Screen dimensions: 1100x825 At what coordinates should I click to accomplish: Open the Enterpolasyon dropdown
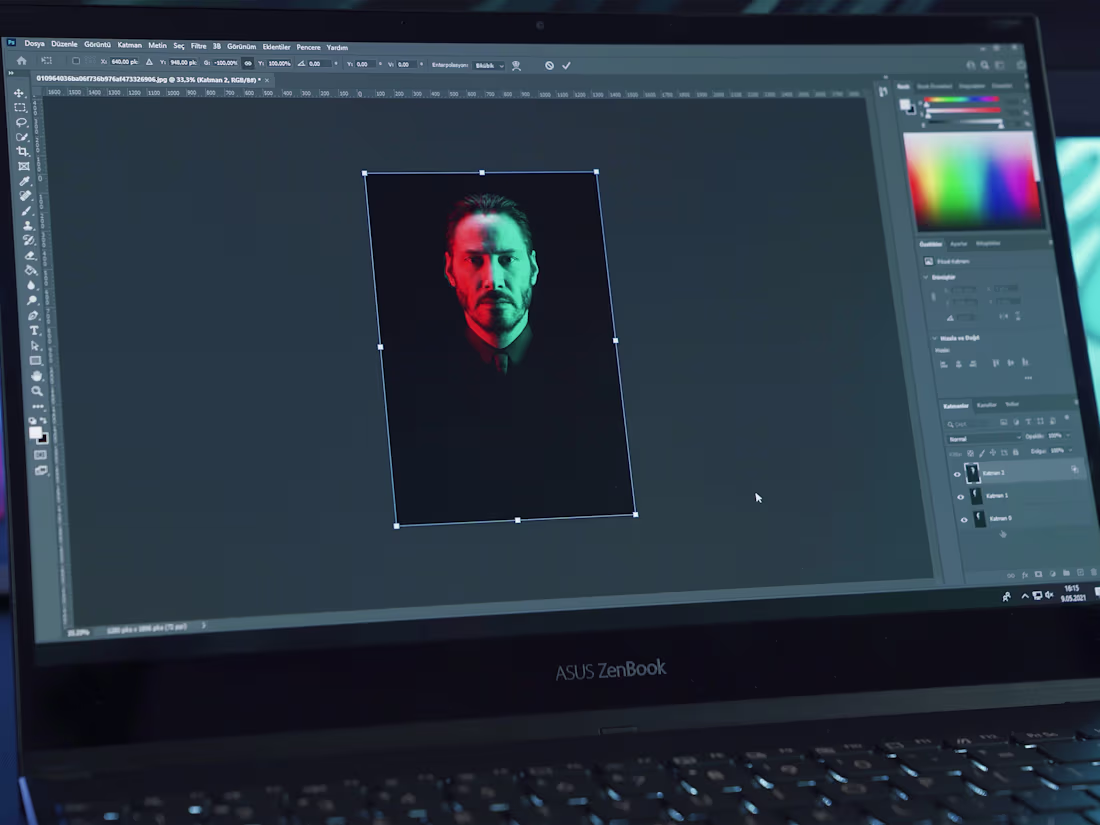(489, 65)
